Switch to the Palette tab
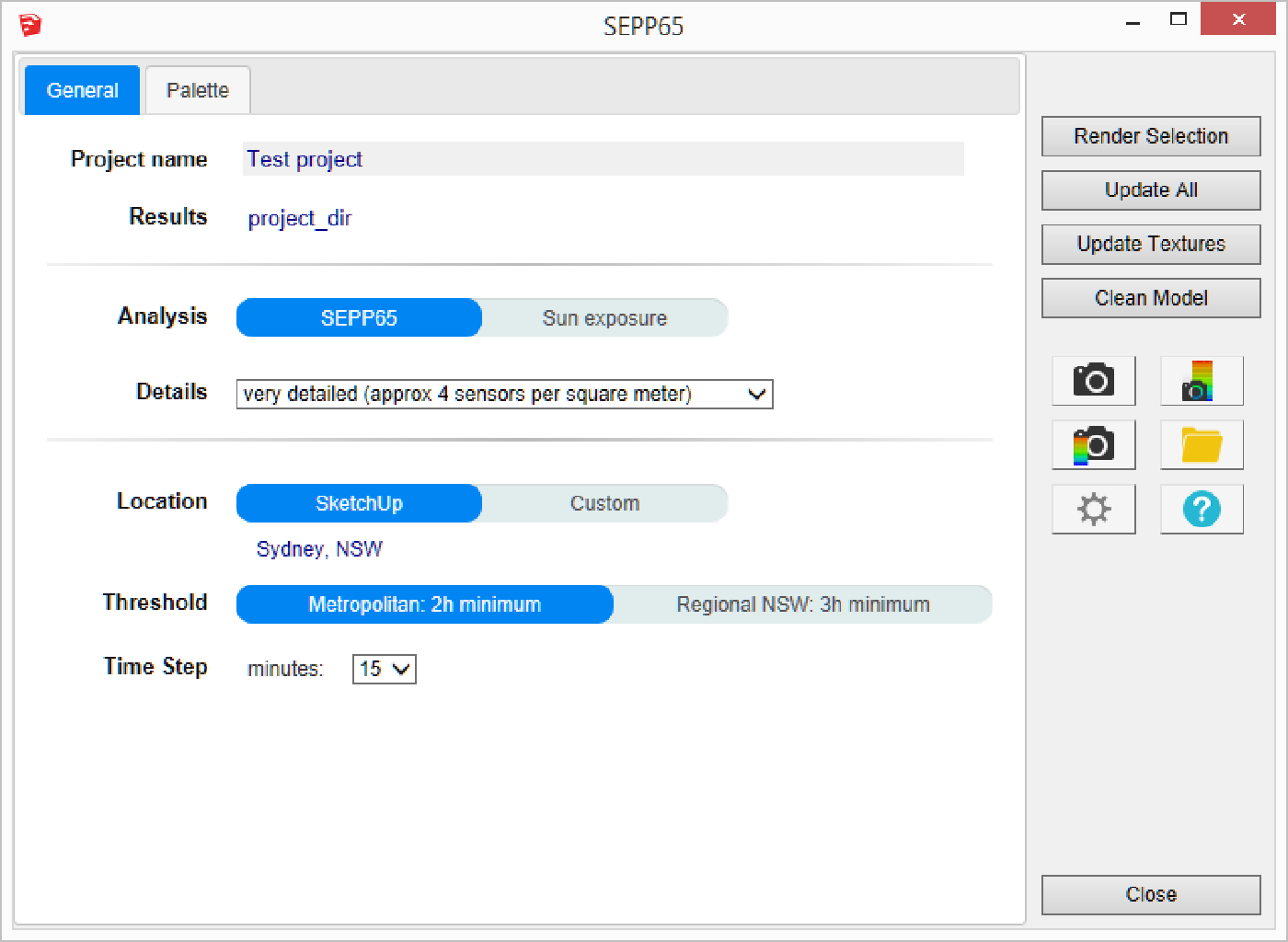Screen dimensions: 1288x942 tap(198, 90)
